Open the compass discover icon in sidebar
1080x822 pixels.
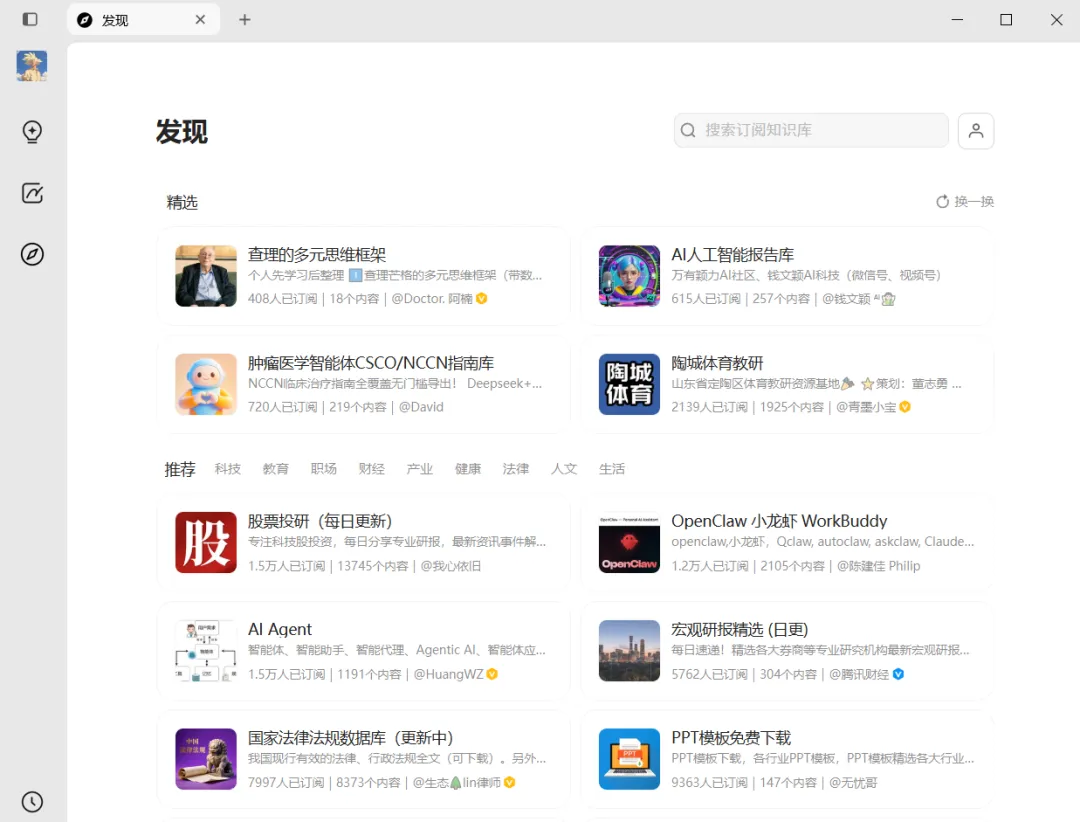[x=32, y=254]
